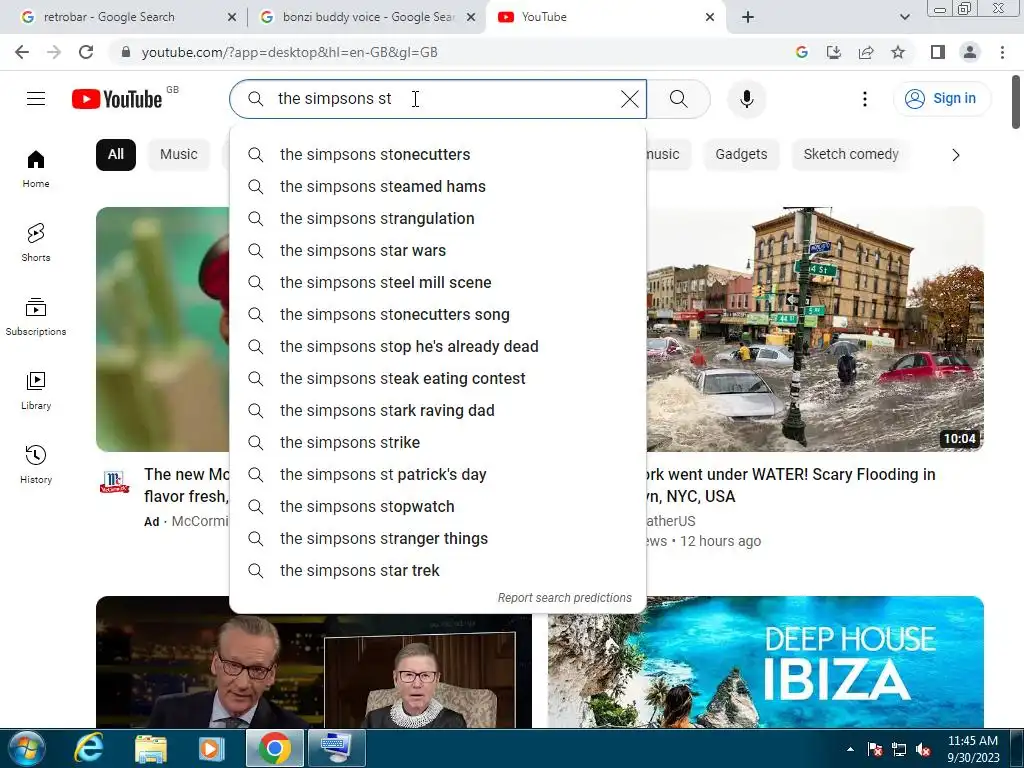Screen dimensions: 1024x768
Task: Launch Internet Explorer from taskbar
Action: [x=88, y=748]
